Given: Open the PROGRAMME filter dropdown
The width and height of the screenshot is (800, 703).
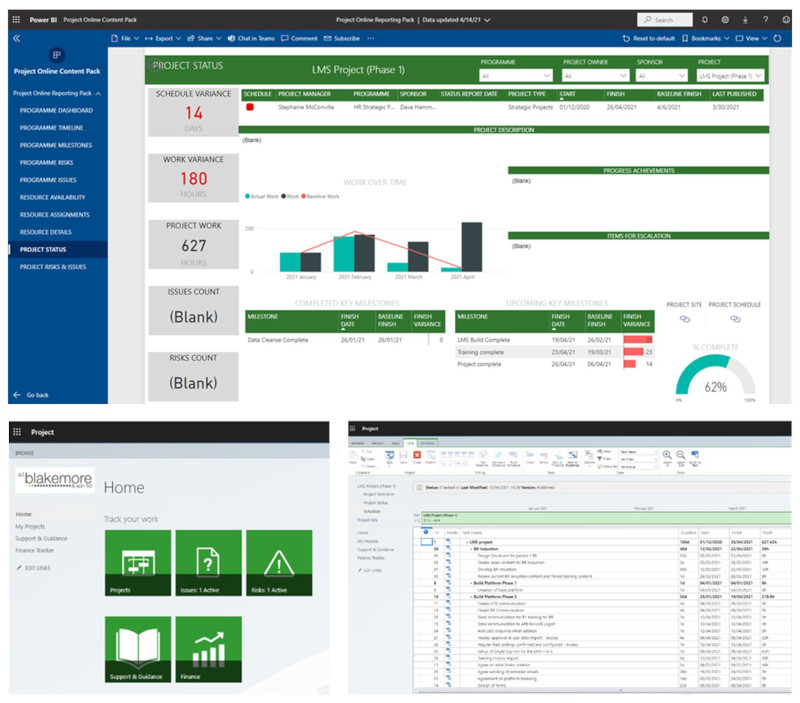Looking at the screenshot, I should click(x=516, y=76).
